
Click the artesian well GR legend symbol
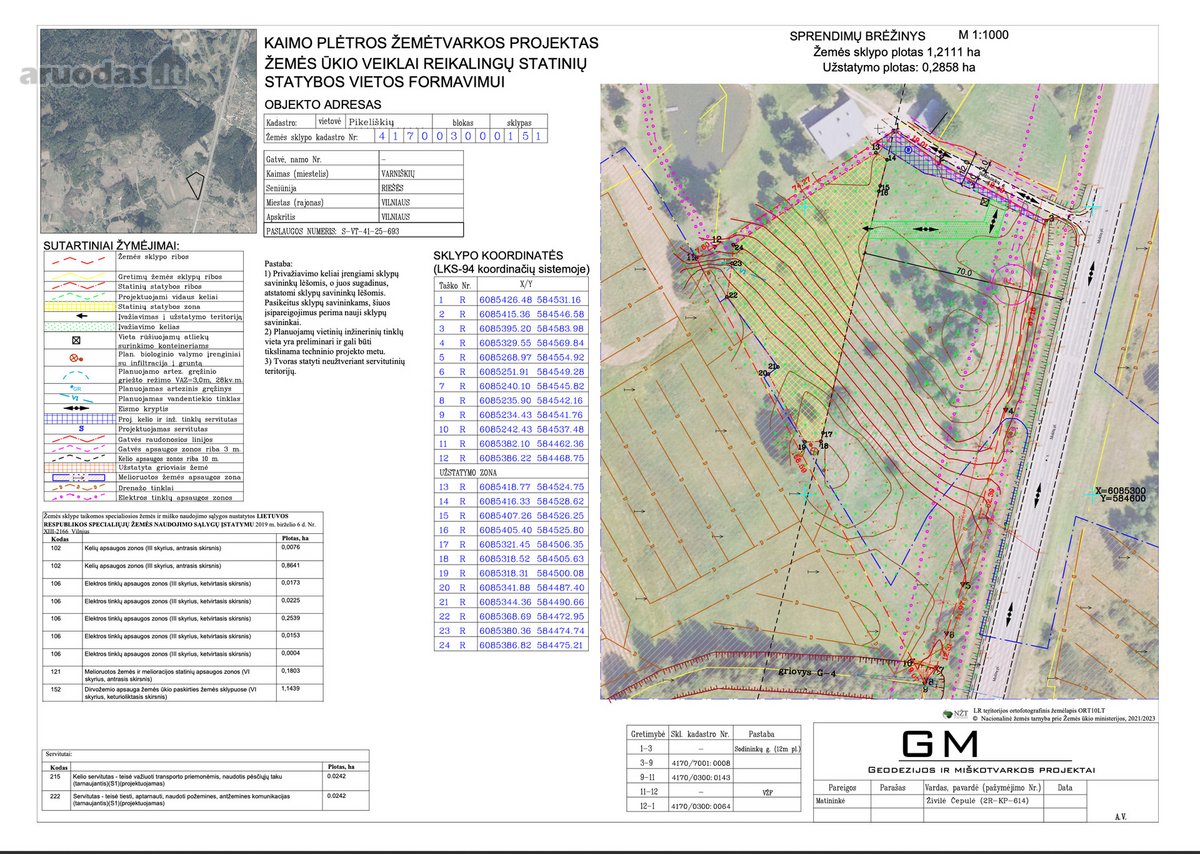[x=76, y=388]
